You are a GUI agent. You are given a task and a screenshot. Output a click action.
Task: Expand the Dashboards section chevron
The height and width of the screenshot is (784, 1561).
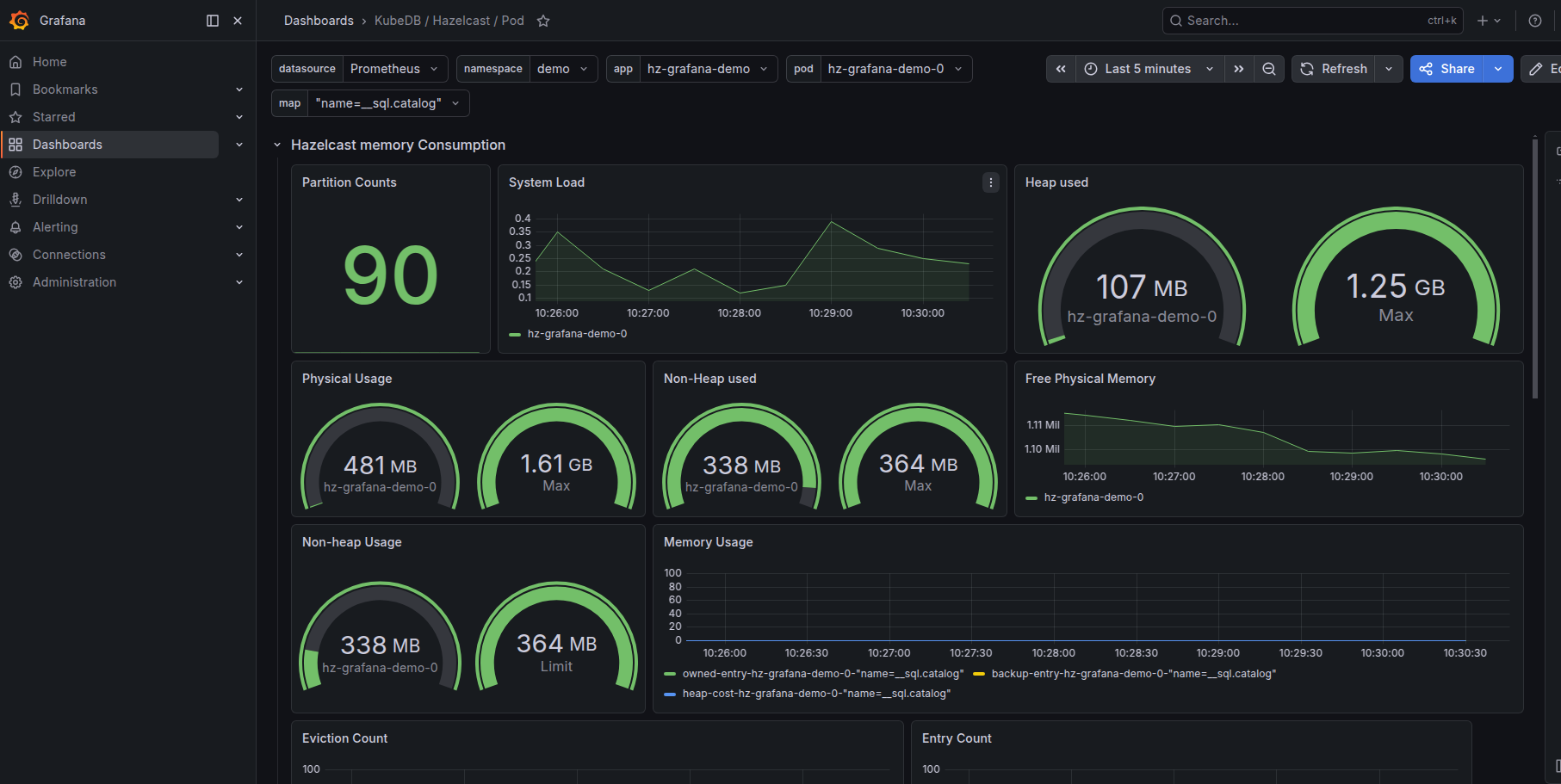point(239,145)
